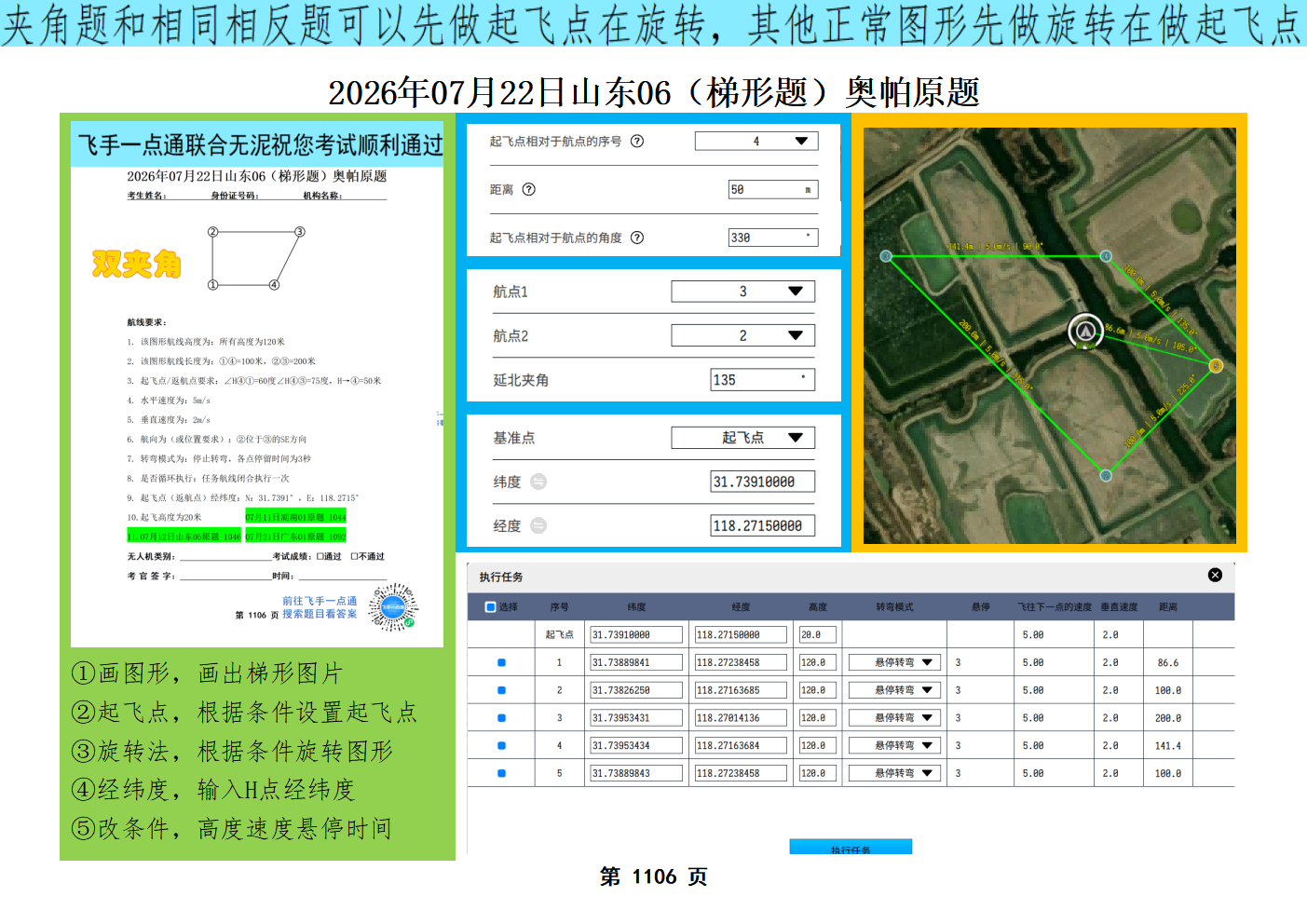Toggle checkbox for waypoint row 4
The width and height of the screenshot is (1307, 924).
point(501,745)
